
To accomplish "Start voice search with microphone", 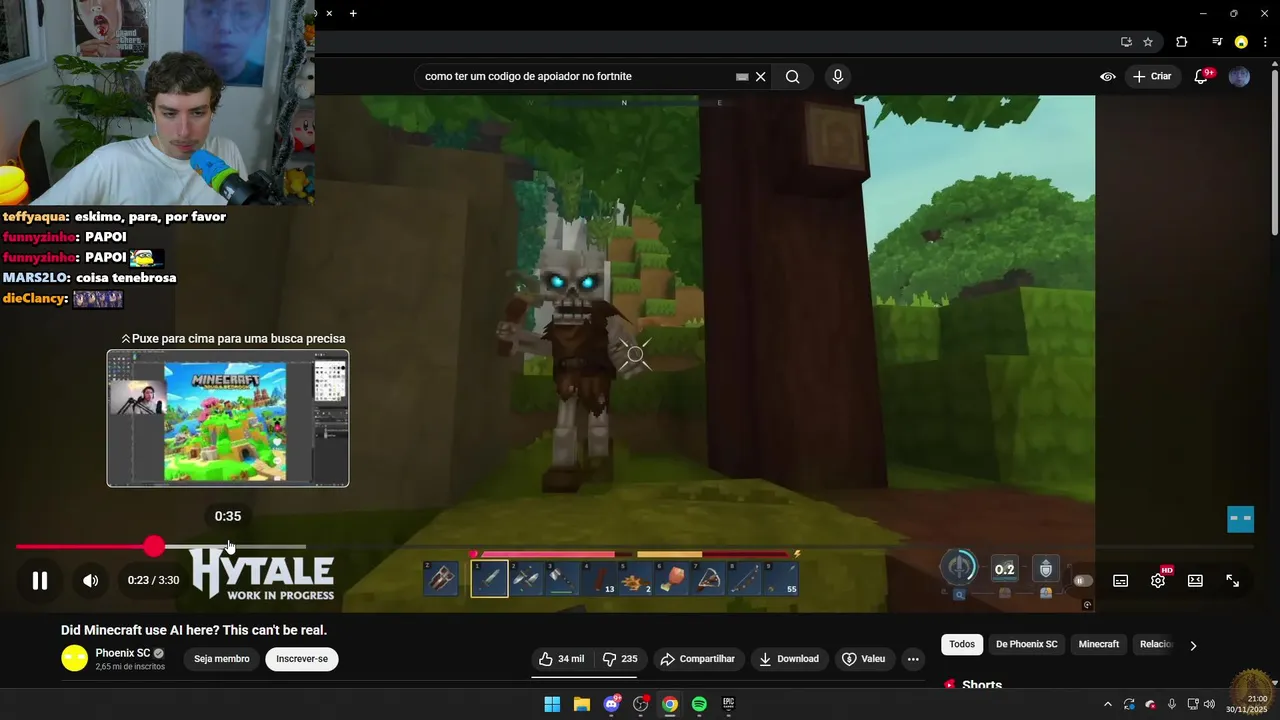I will pos(838,76).
